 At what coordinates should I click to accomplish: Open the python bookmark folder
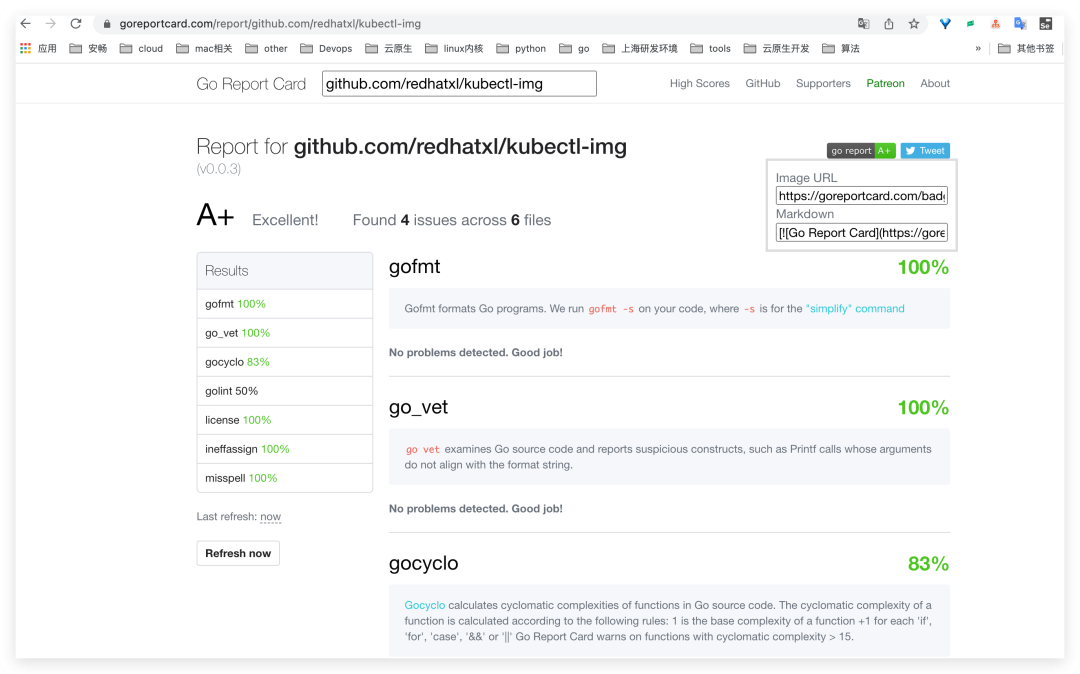521,48
